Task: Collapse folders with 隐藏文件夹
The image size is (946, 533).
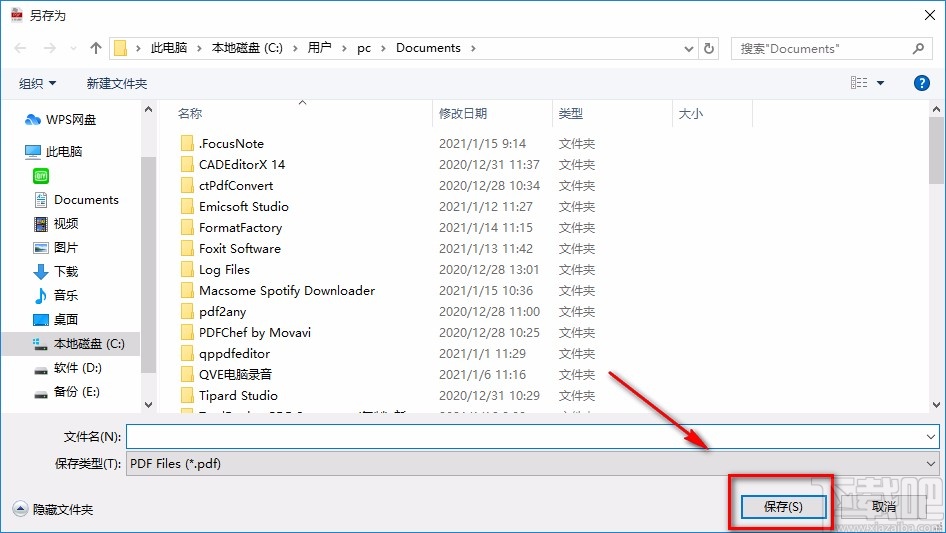Action: (53, 509)
